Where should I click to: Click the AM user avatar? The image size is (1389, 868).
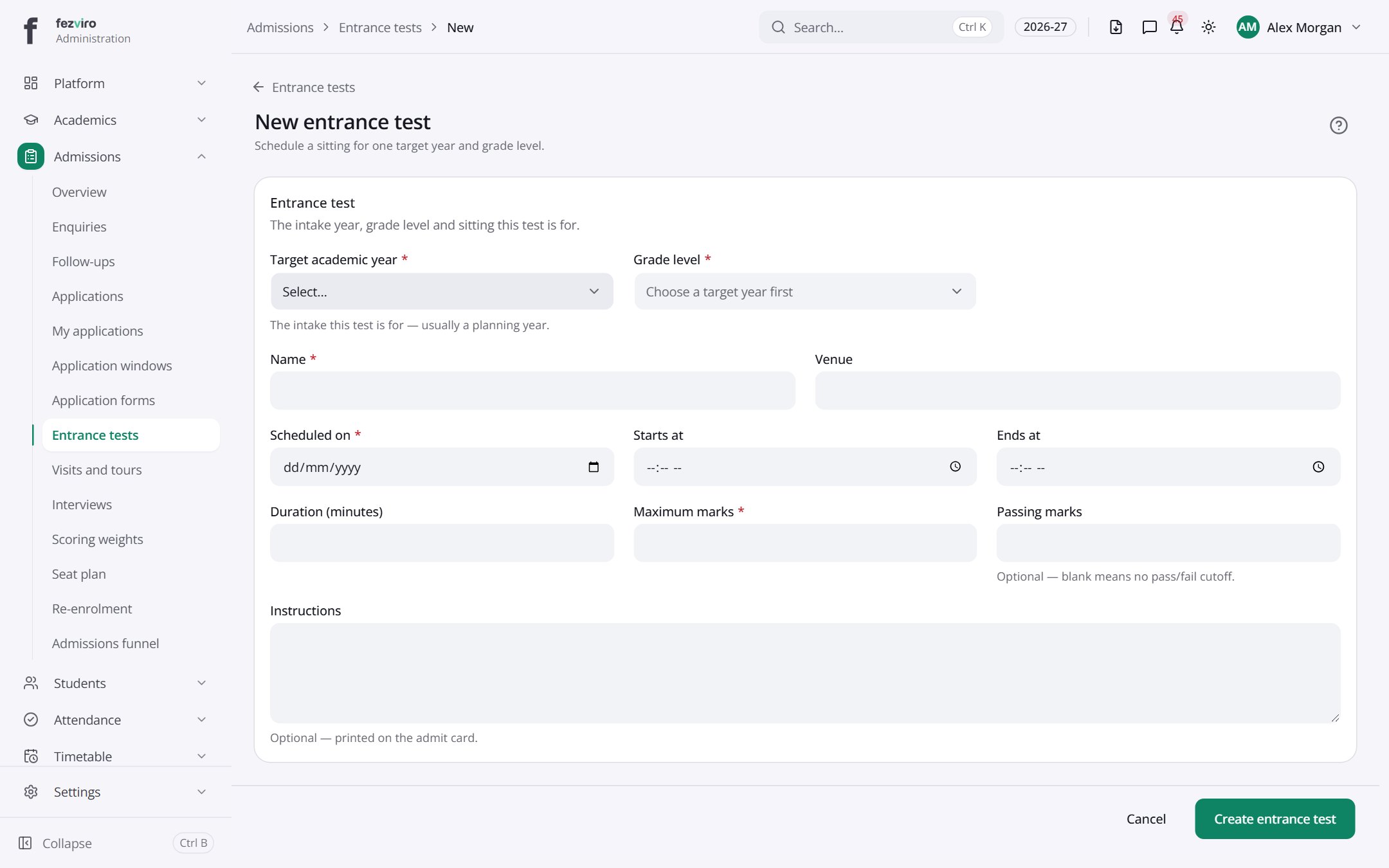pos(1248,27)
